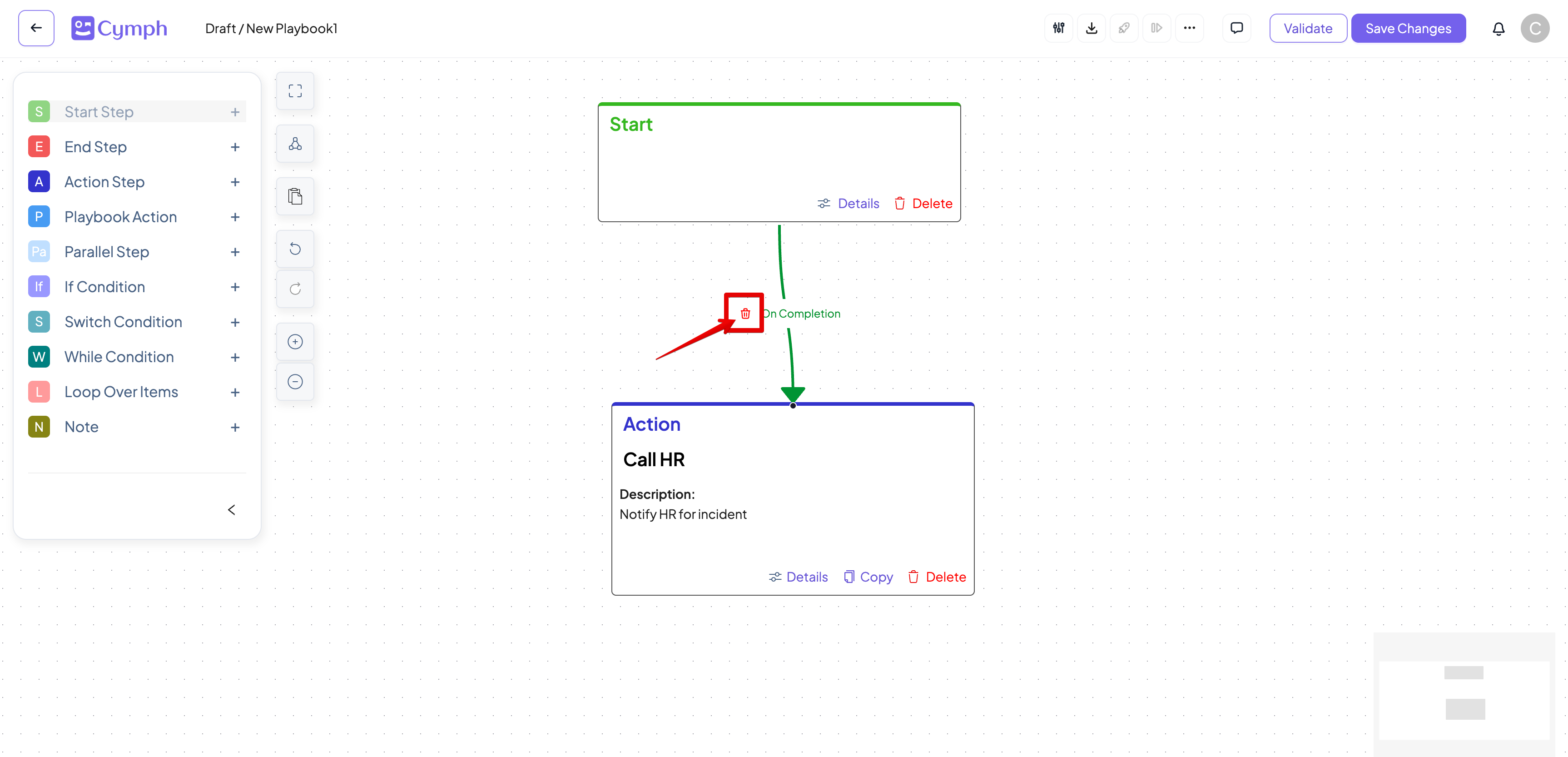
Task: Delete the On Completion connection
Action: (x=745, y=313)
